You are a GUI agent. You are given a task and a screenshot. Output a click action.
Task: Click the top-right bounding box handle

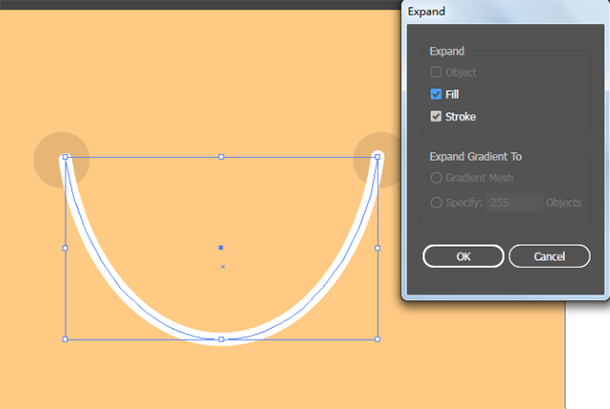tap(377, 157)
